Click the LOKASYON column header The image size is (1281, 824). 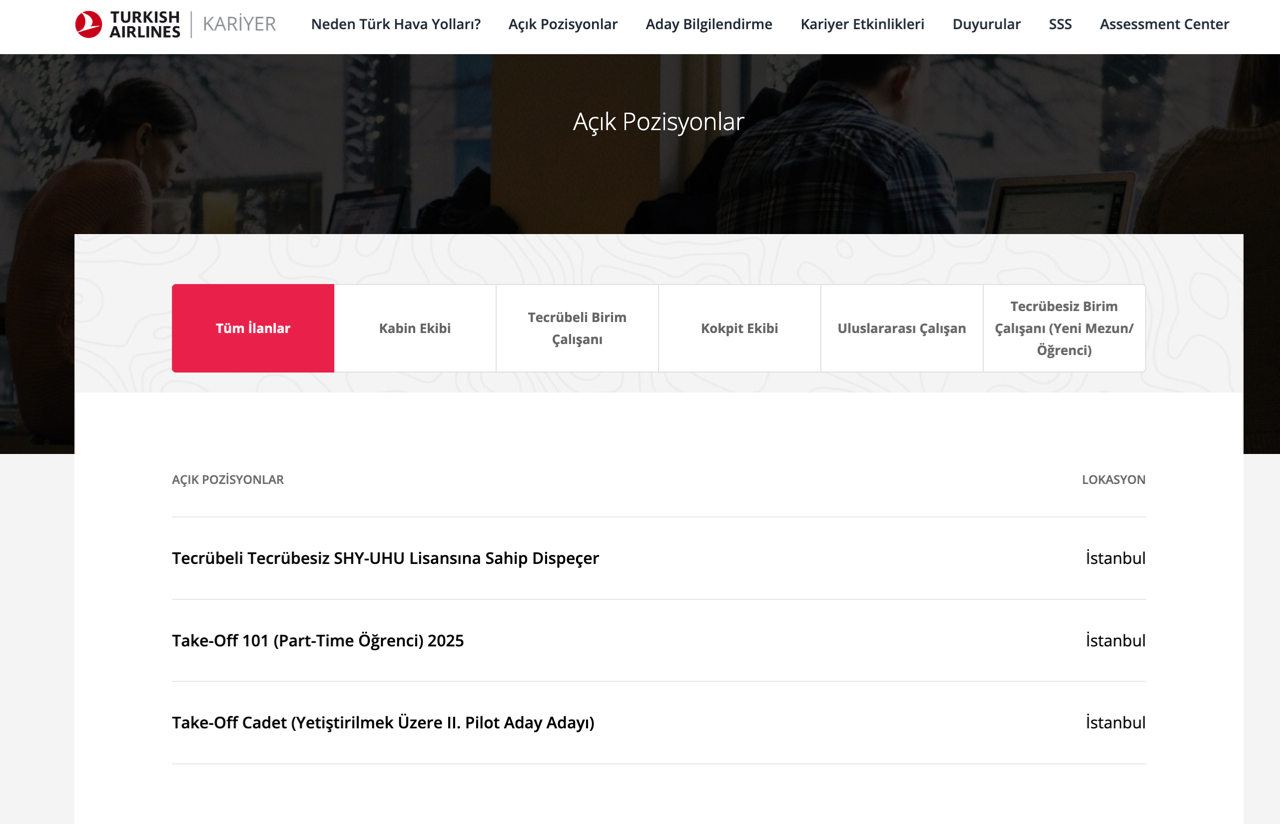[x=1113, y=480]
